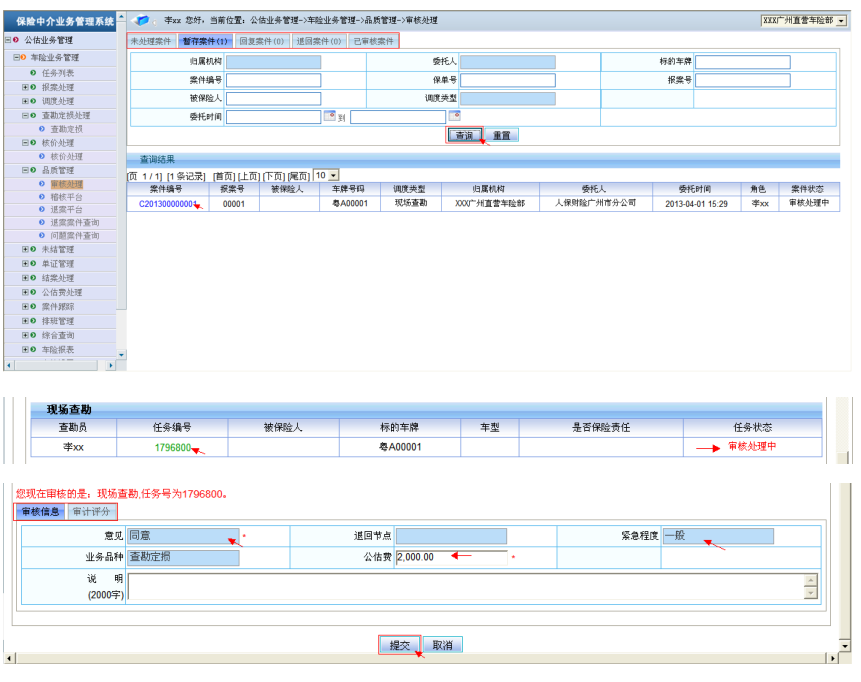Image resolution: width=861 pixels, height=682 pixels.
Task: Switch to the 暂存案件(1) tab
Action: point(205,41)
